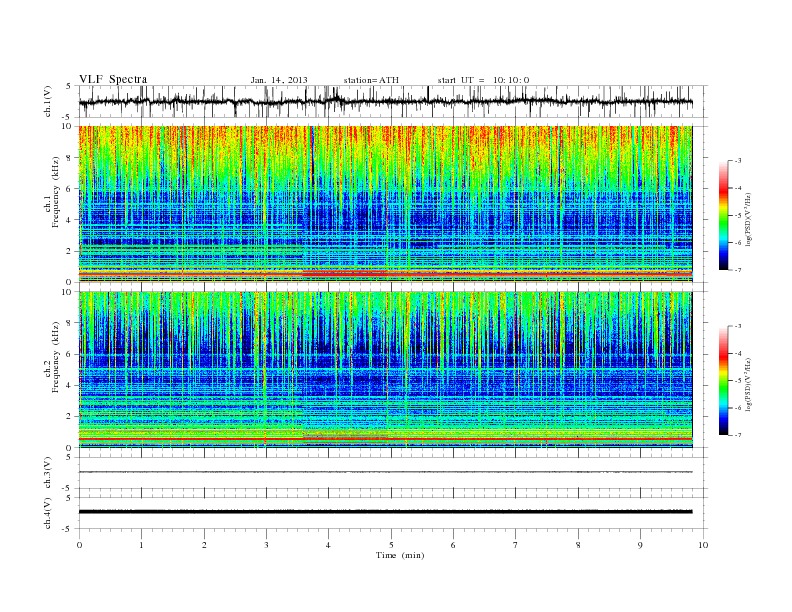Click inside the ch.2 spectrogram panel
Screen dimensions: 792x612
[385, 369]
